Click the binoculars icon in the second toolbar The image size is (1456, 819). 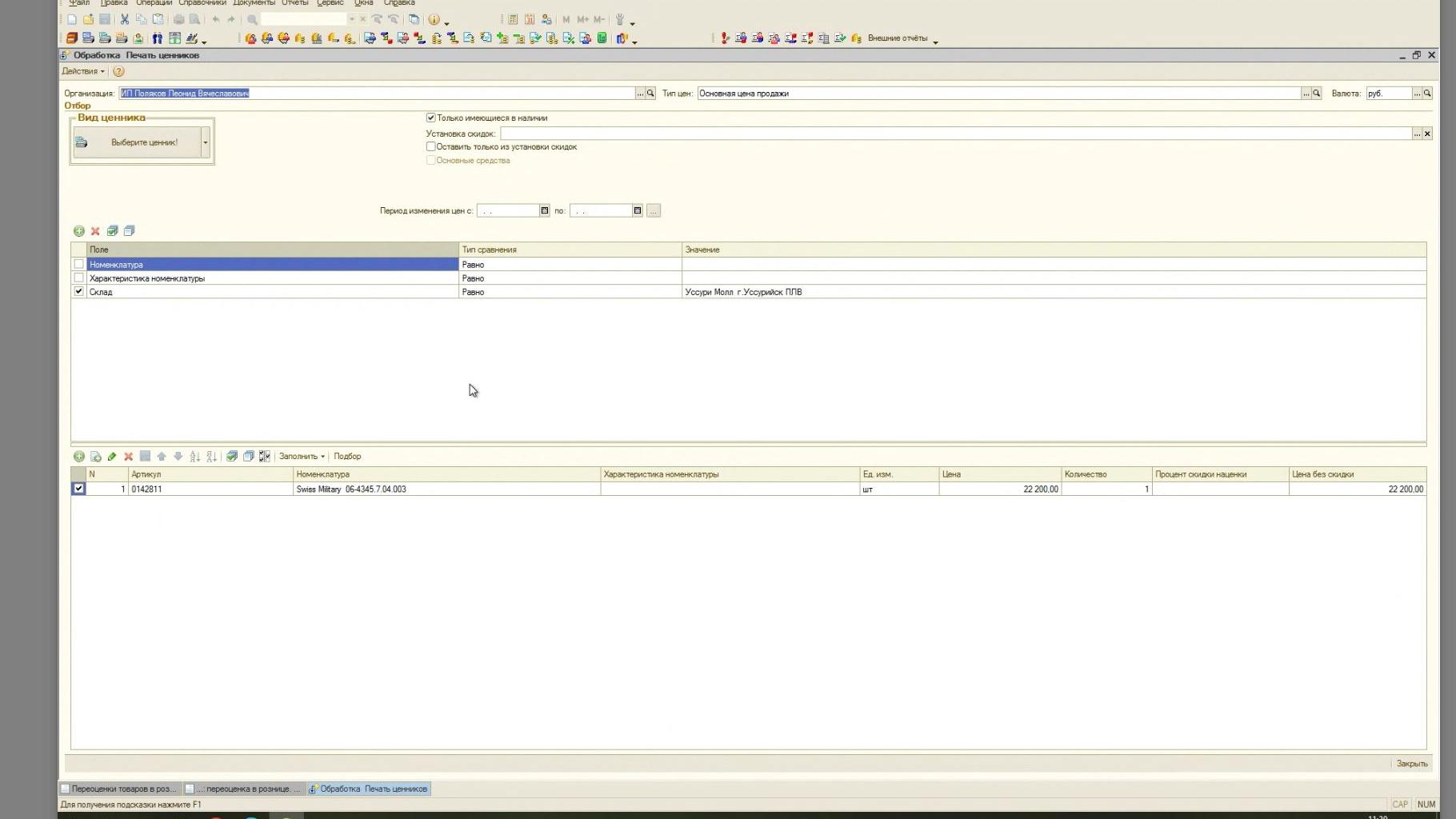click(x=158, y=38)
